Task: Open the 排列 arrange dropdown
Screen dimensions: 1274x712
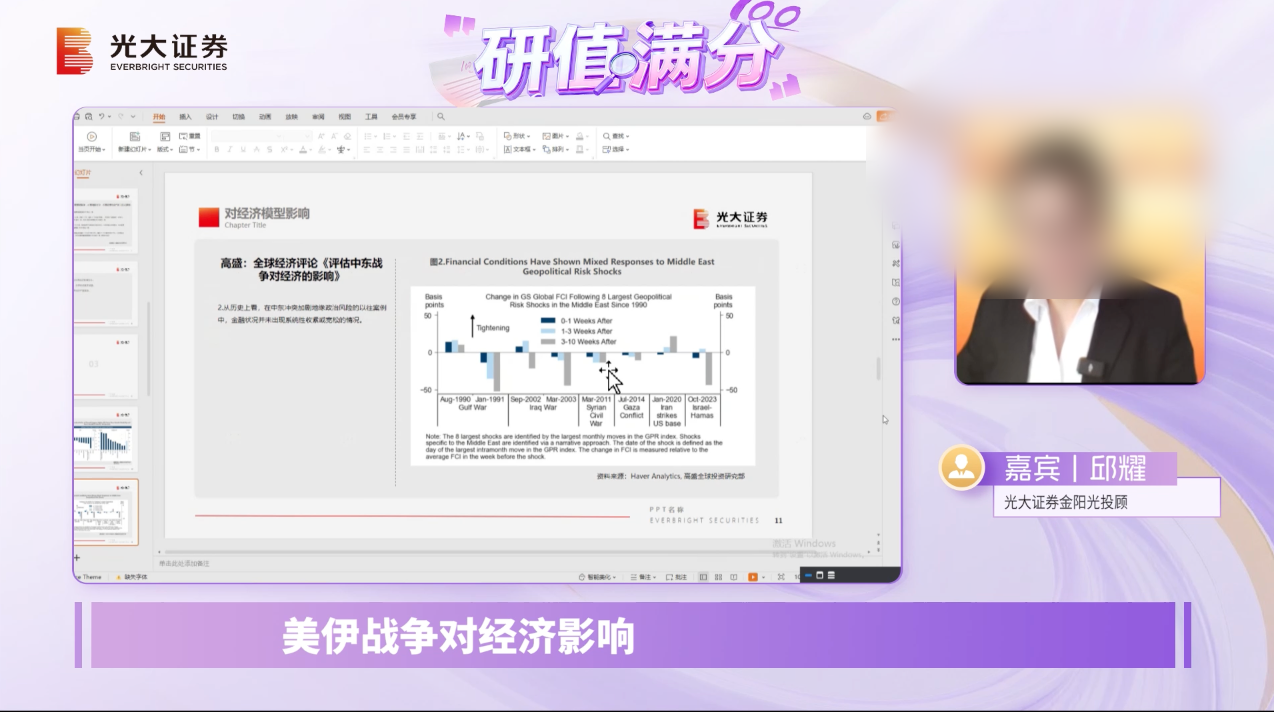Action: click(x=556, y=149)
